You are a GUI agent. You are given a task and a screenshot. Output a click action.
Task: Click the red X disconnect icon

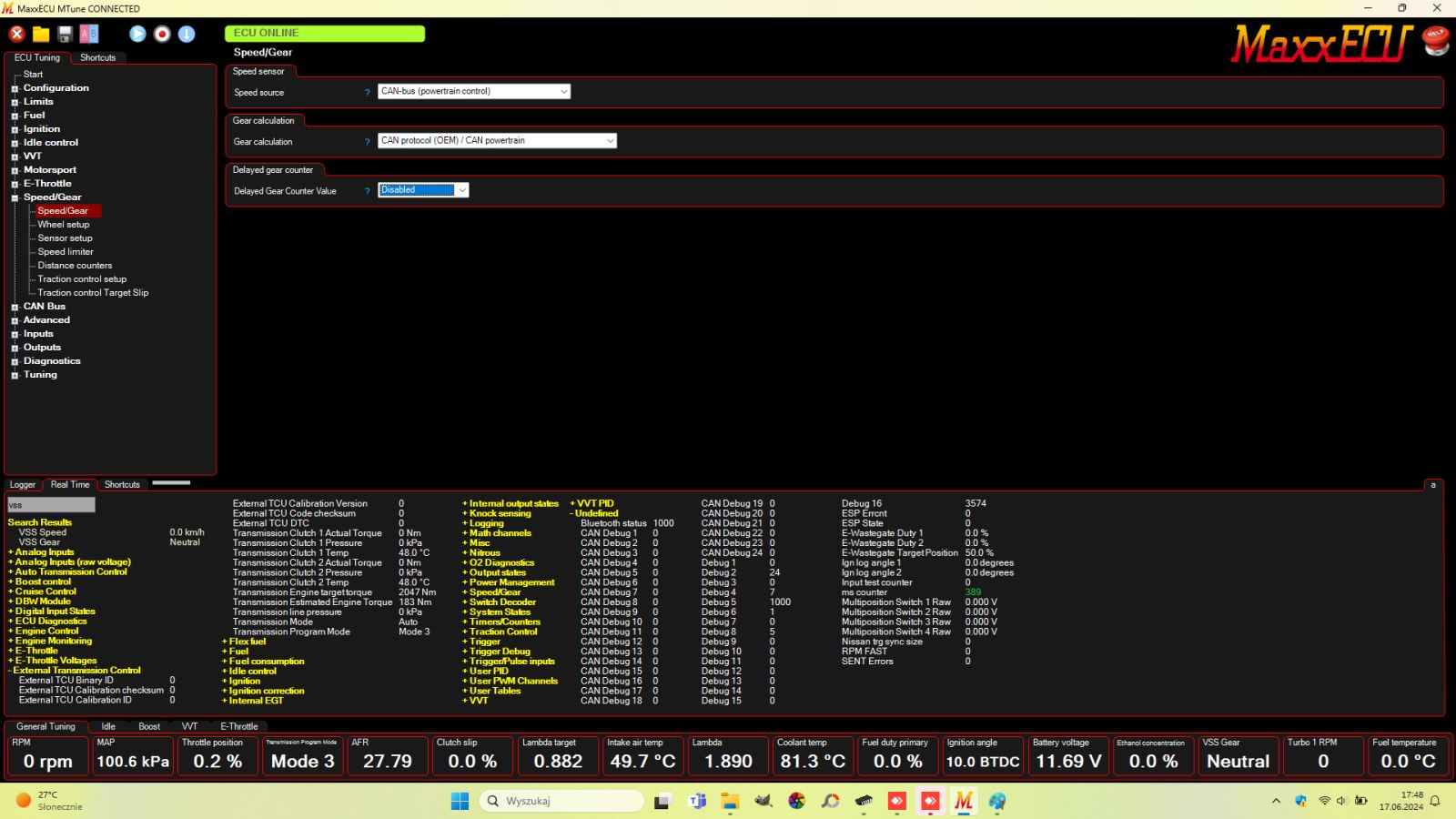(x=15, y=34)
